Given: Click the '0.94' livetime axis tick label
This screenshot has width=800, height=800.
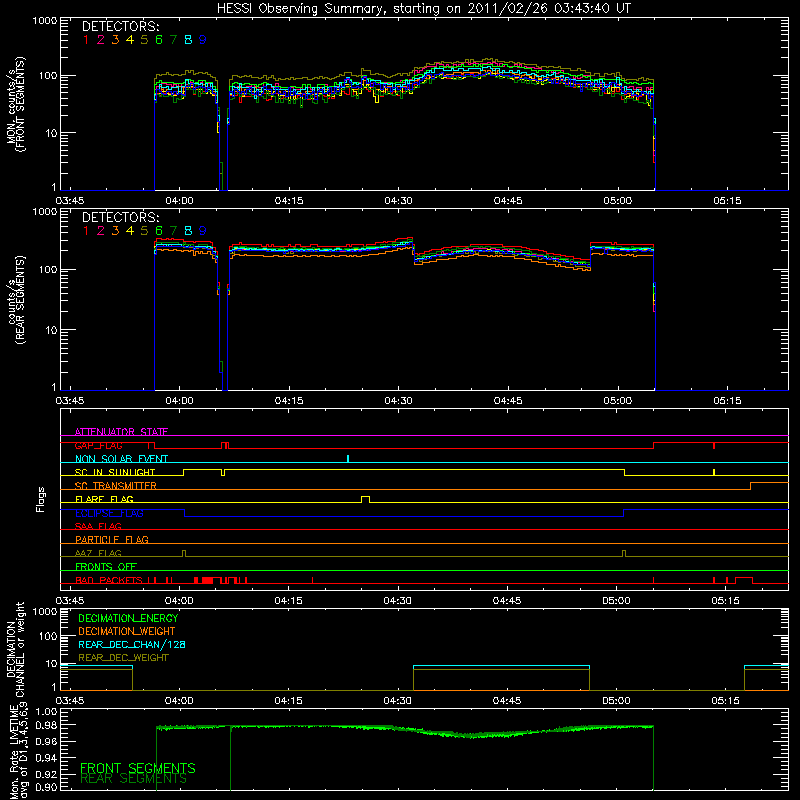Looking at the screenshot, I should pyautogui.click(x=46, y=756).
